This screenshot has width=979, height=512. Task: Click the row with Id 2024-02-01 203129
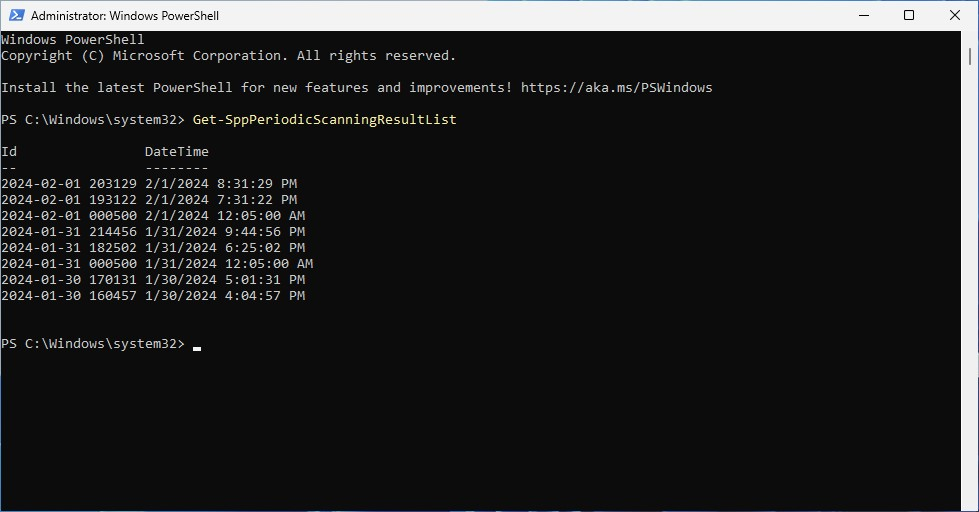point(149,184)
